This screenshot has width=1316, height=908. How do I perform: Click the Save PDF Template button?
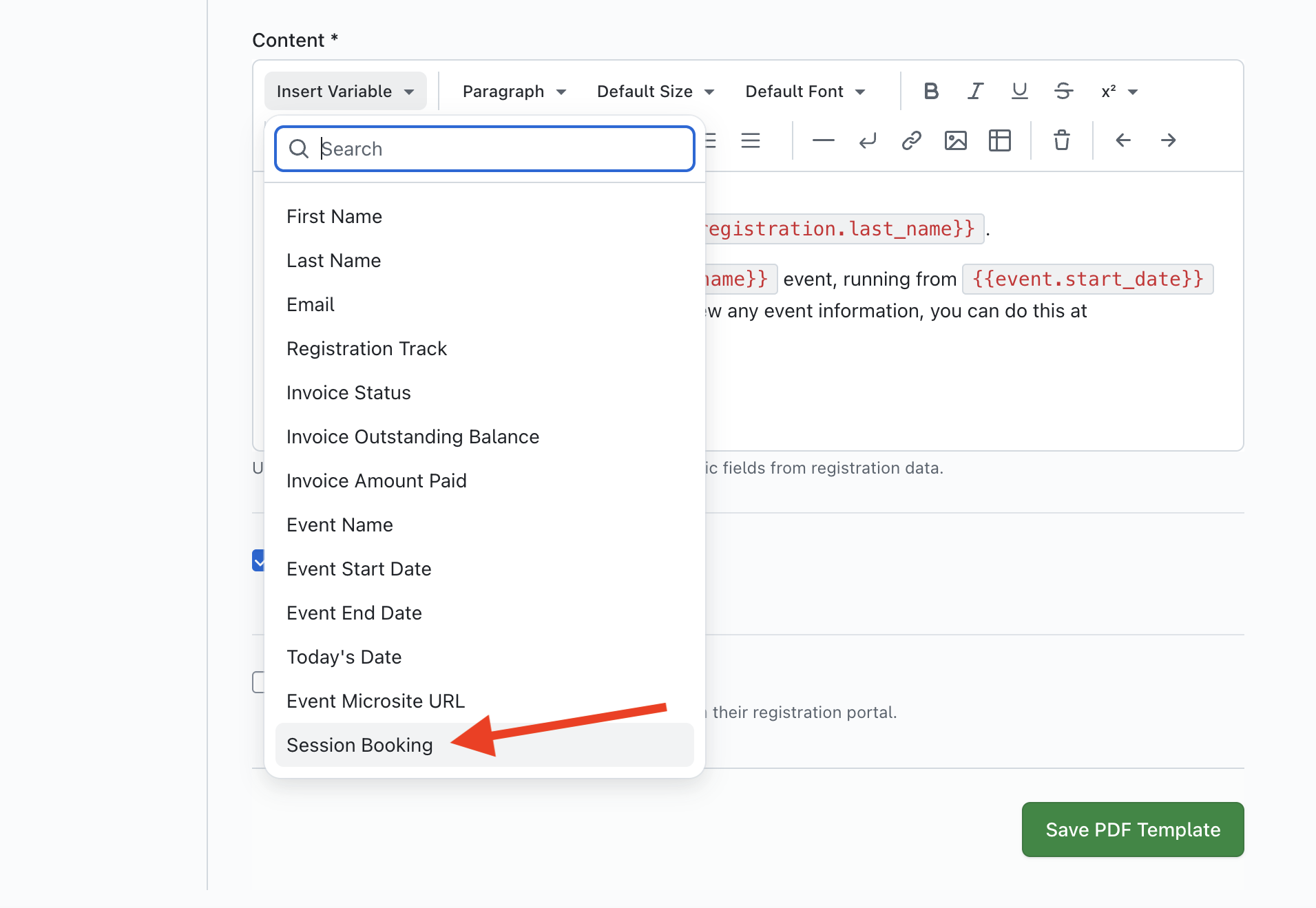coord(1133,830)
